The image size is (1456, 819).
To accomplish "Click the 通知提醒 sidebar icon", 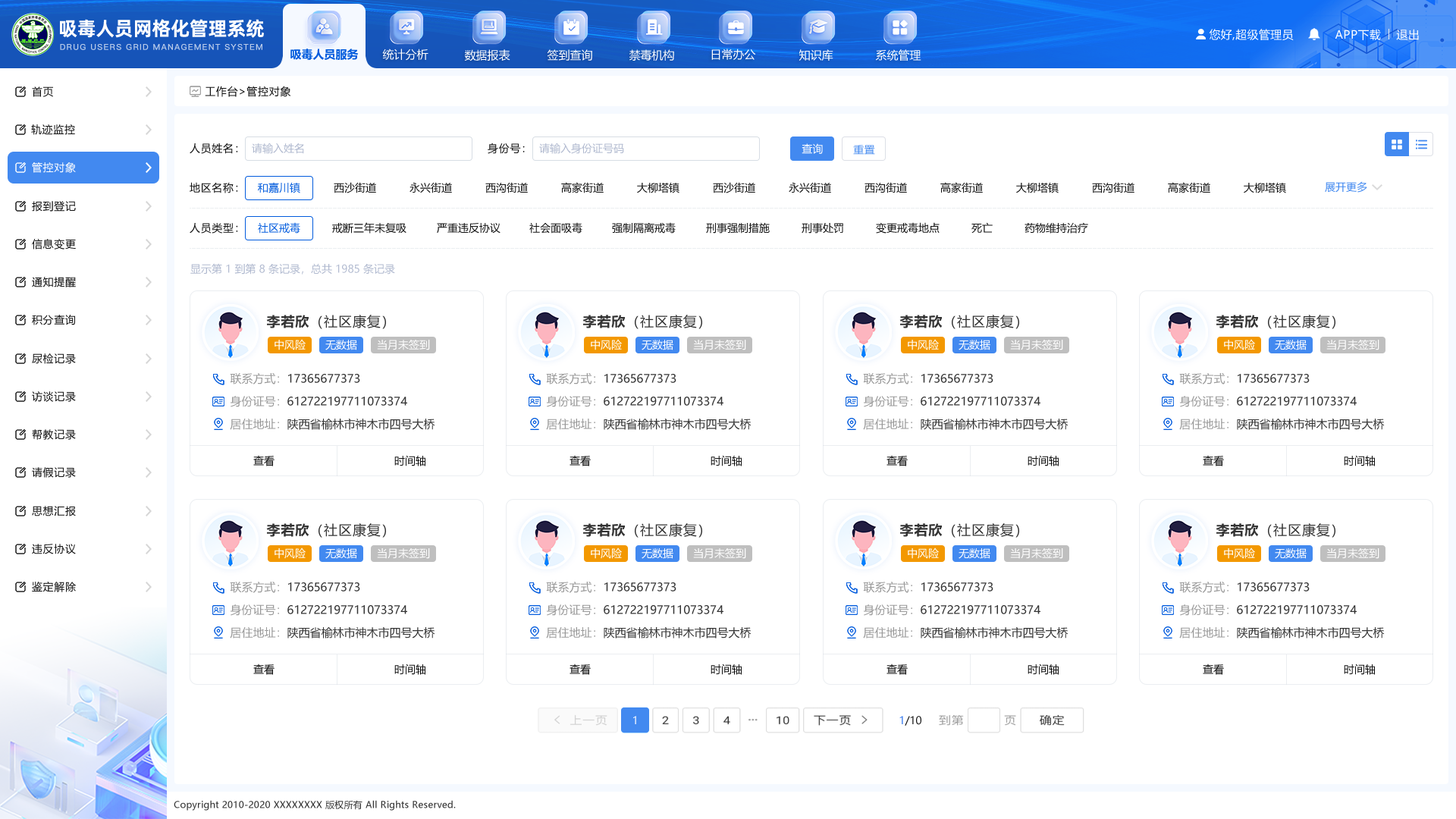I will (20, 282).
